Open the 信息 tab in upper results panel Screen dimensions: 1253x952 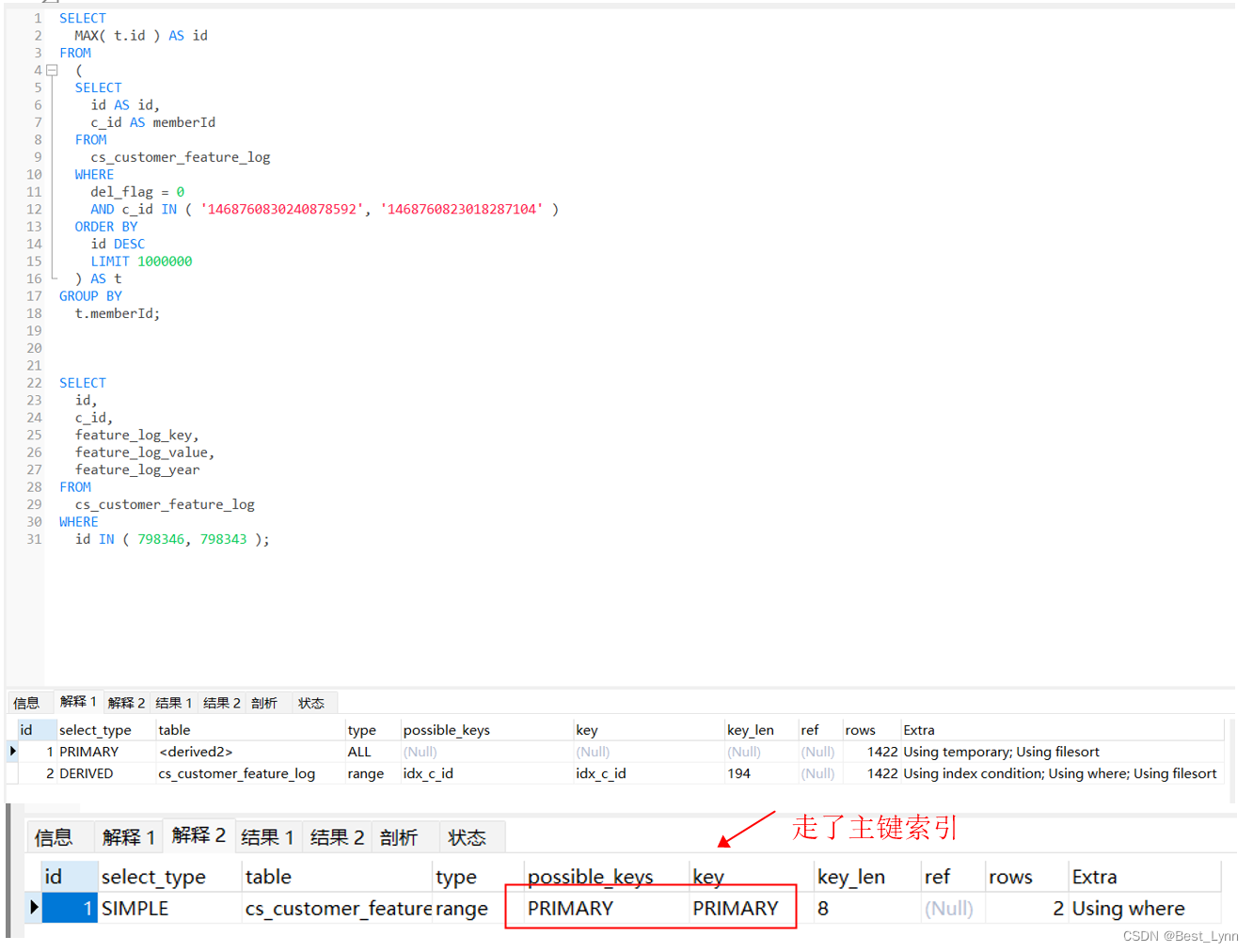tap(26, 703)
